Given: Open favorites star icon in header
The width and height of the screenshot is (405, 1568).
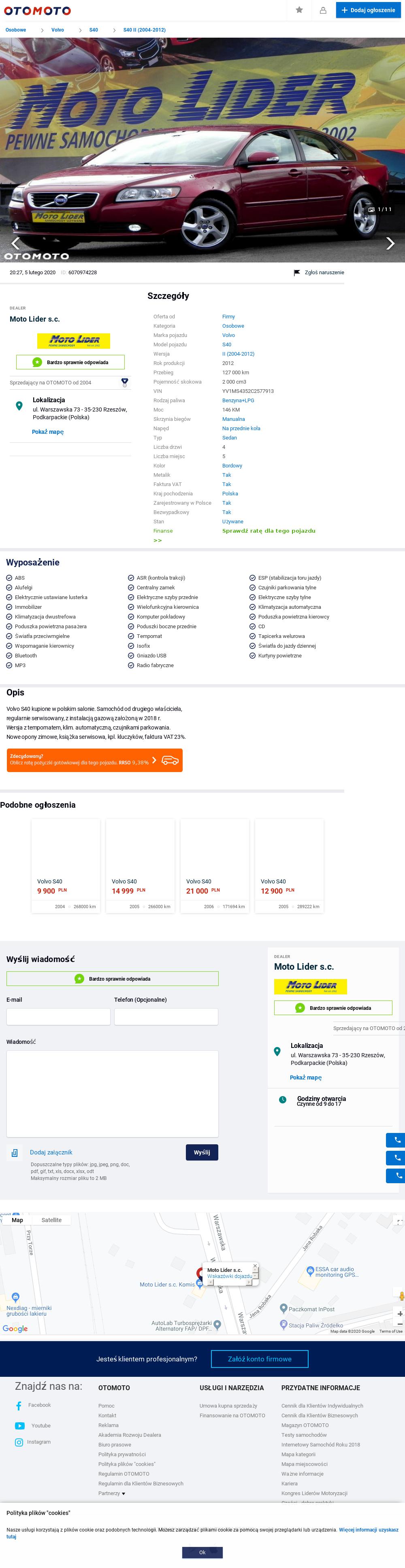Looking at the screenshot, I should 299,10.
